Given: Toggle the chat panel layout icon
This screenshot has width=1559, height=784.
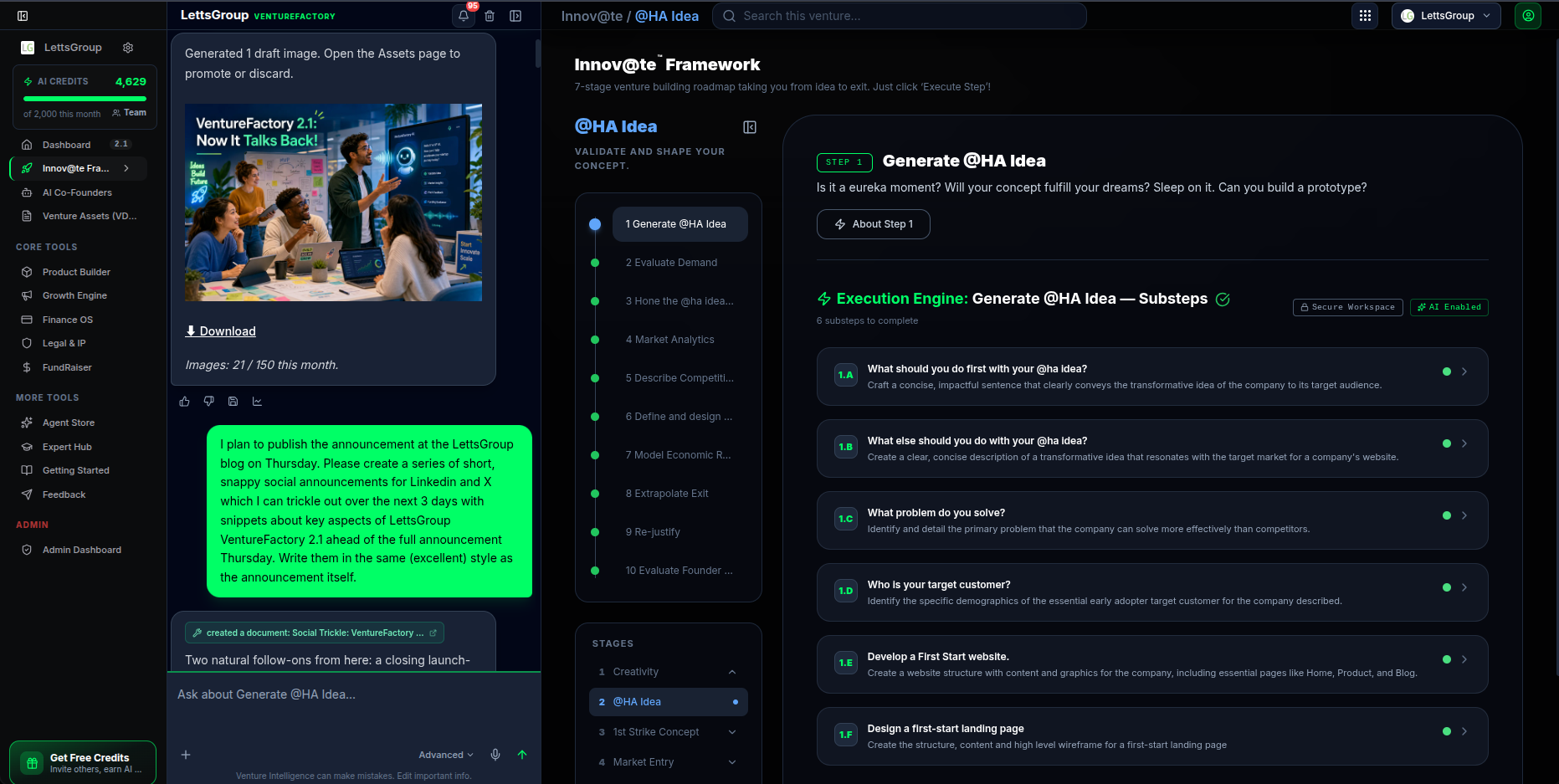Looking at the screenshot, I should click(x=515, y=16).
